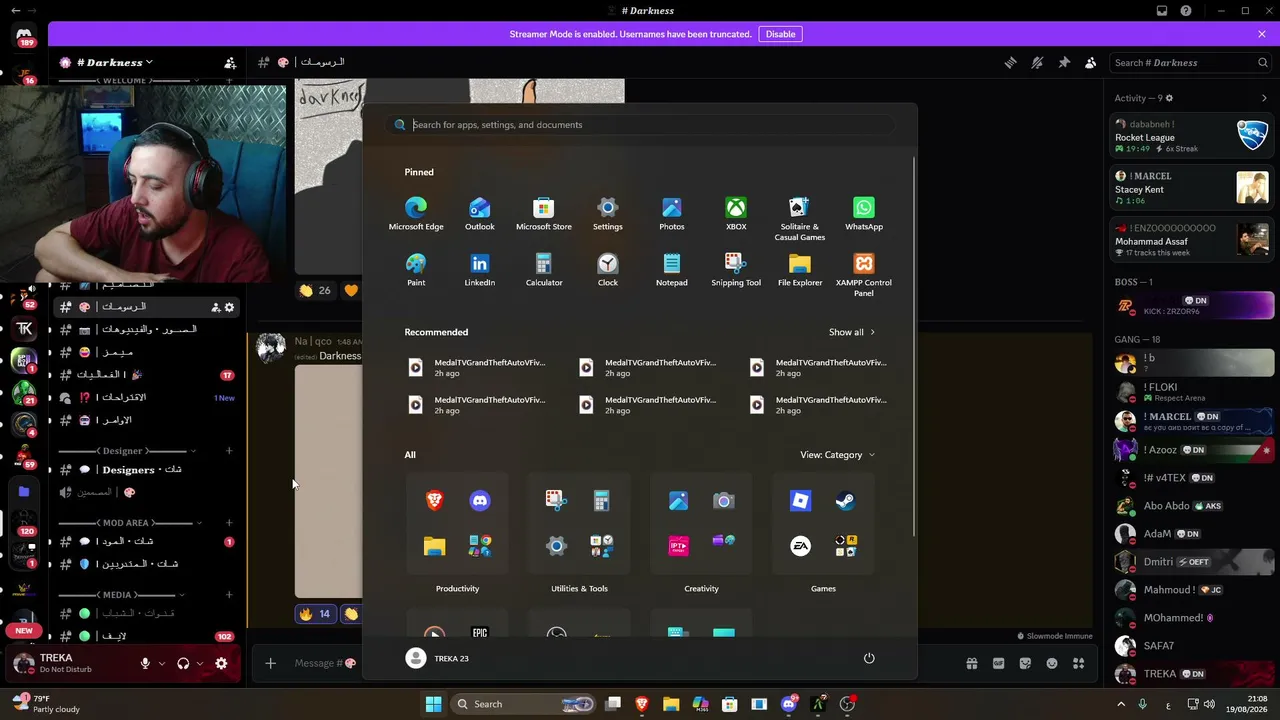Click the Brave browser taskbar icon
Image resolution: width=1280 pixels, height=720 pixels.
[x=642, y=704]
